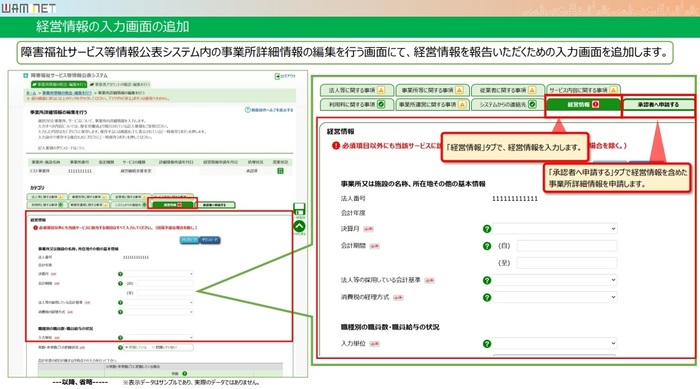The height and width of the screenshot is (389, 700).
Task: Open 消費税の経理方式 dropdown in small left screenshot
Action: pyautogui.click(x=158, y=312)
